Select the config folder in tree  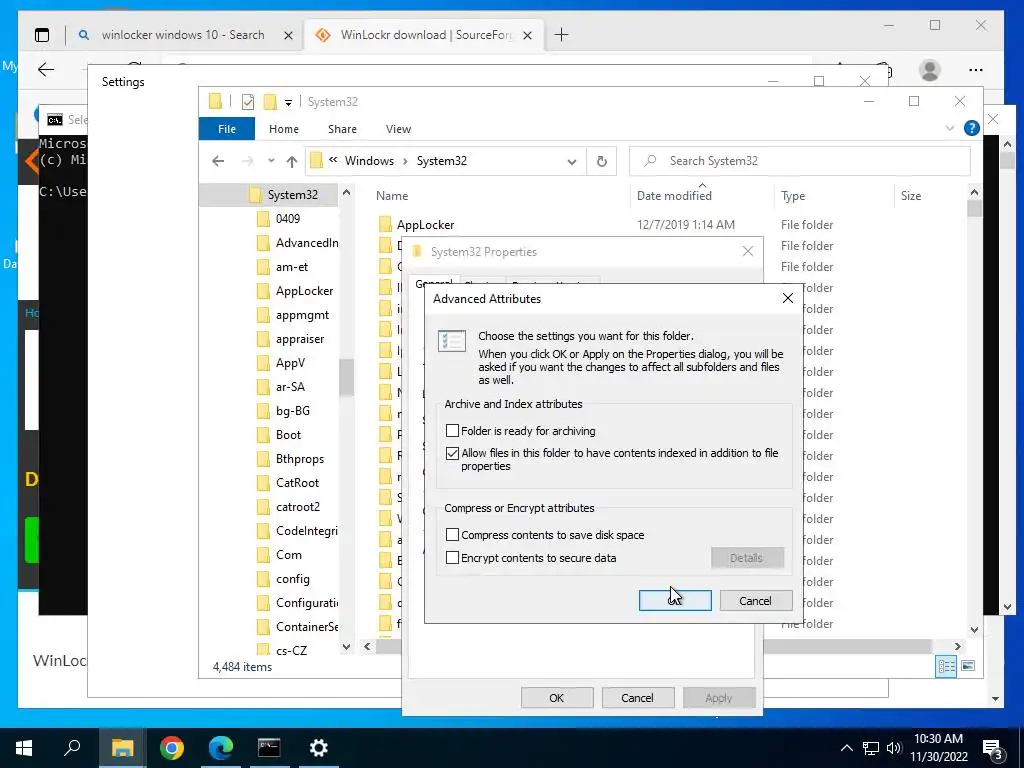(x=293, y=579)
